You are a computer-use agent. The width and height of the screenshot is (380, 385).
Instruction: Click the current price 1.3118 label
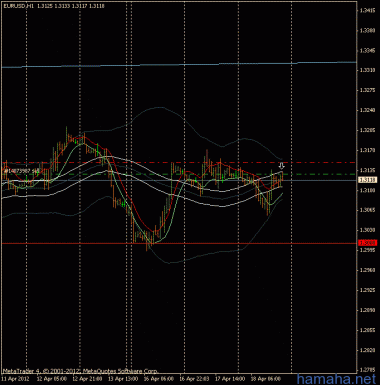tap(367, 180)
